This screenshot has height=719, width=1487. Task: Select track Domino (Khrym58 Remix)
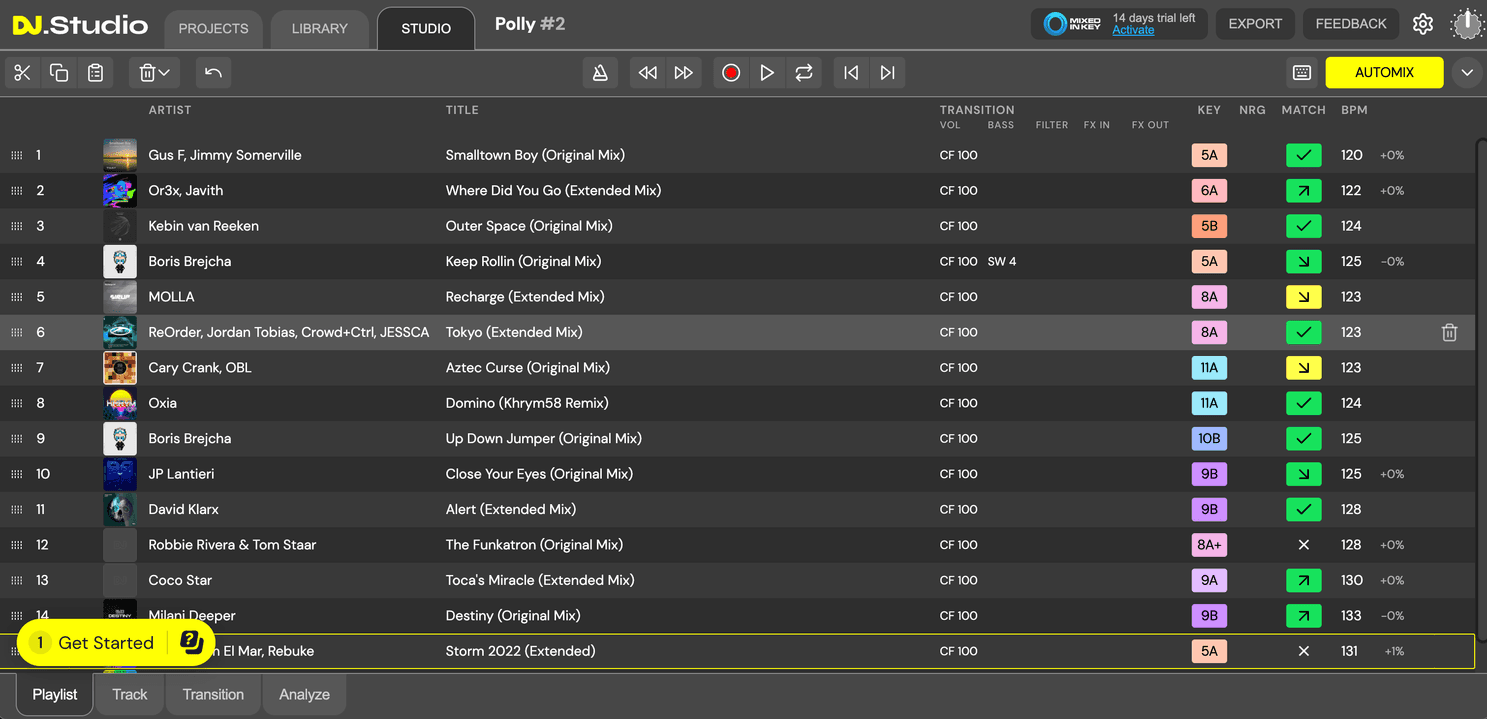[x=527, y=403]
